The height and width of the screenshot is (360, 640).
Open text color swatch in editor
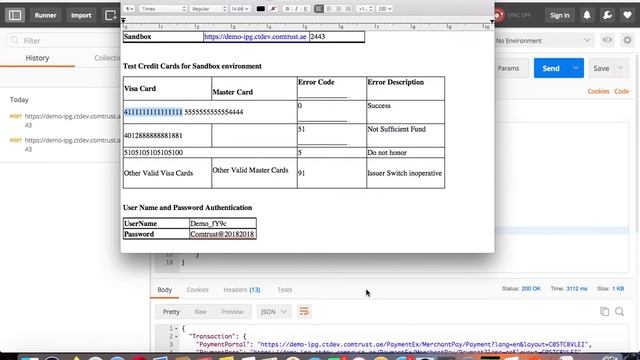click(260, 9)
